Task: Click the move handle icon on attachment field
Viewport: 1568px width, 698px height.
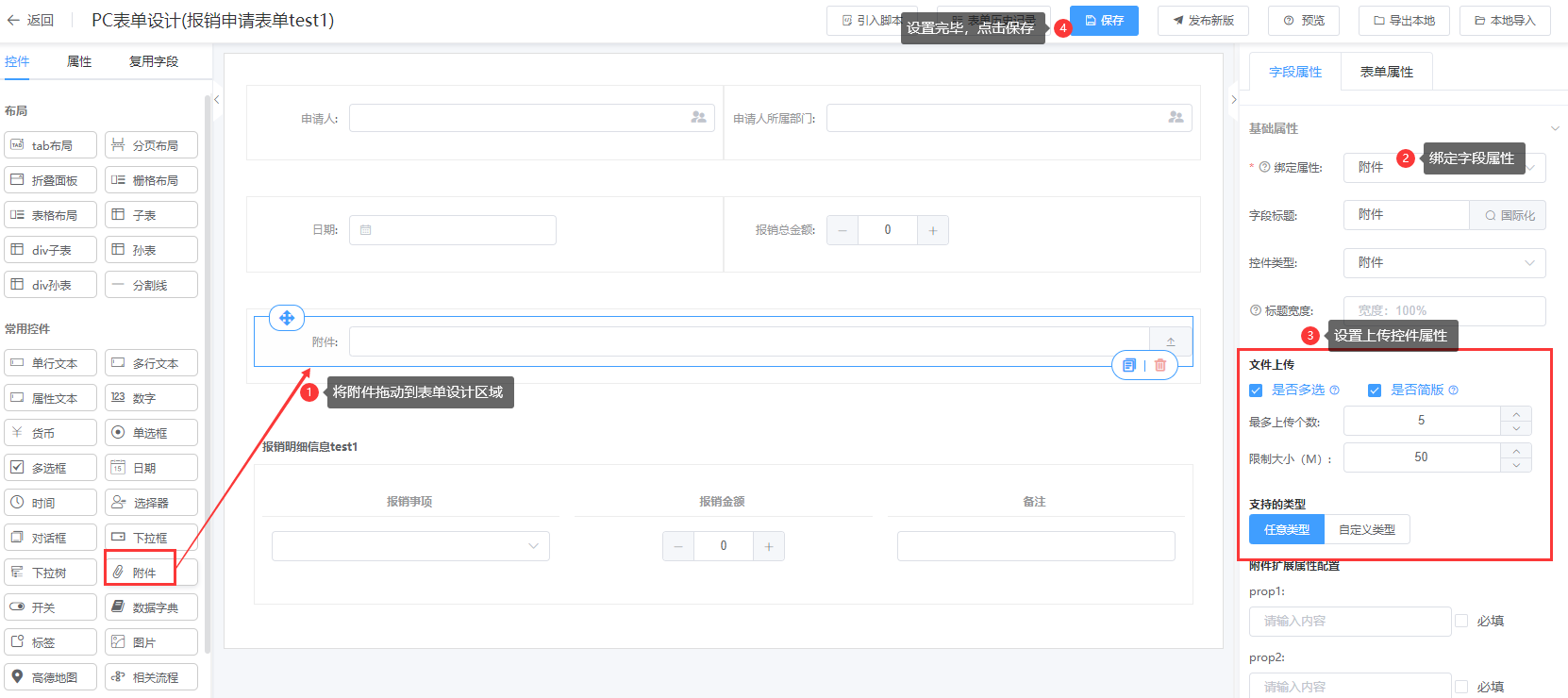Action: click(x=287, y=318)
